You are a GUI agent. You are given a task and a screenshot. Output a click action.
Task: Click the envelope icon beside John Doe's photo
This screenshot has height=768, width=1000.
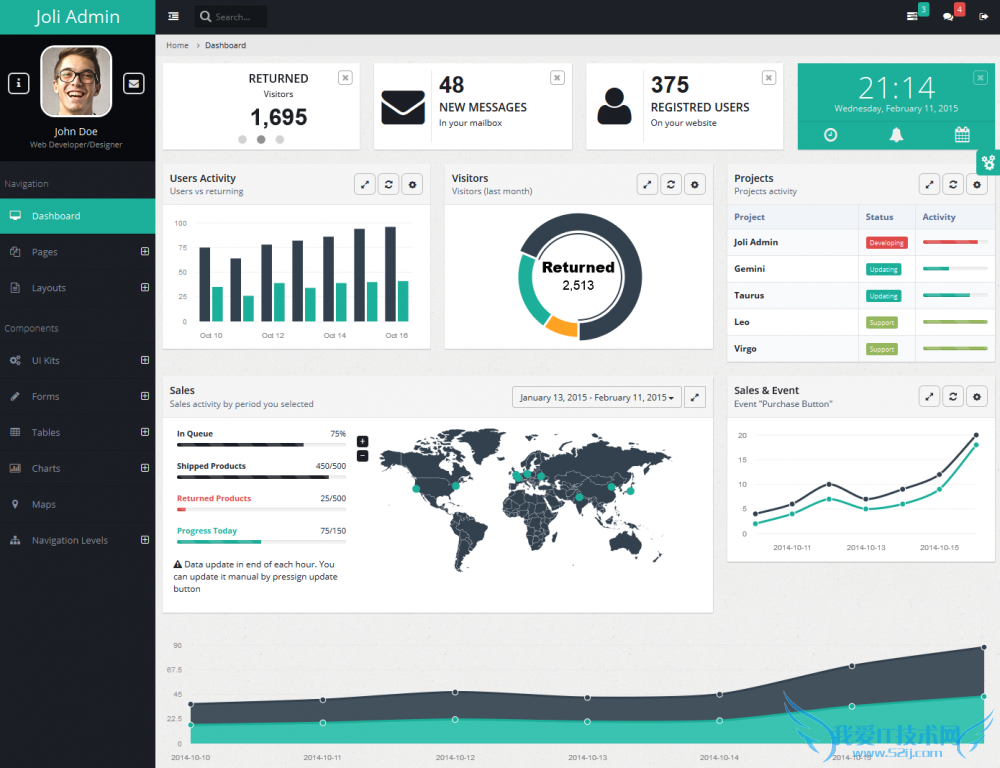click(133, 83)
